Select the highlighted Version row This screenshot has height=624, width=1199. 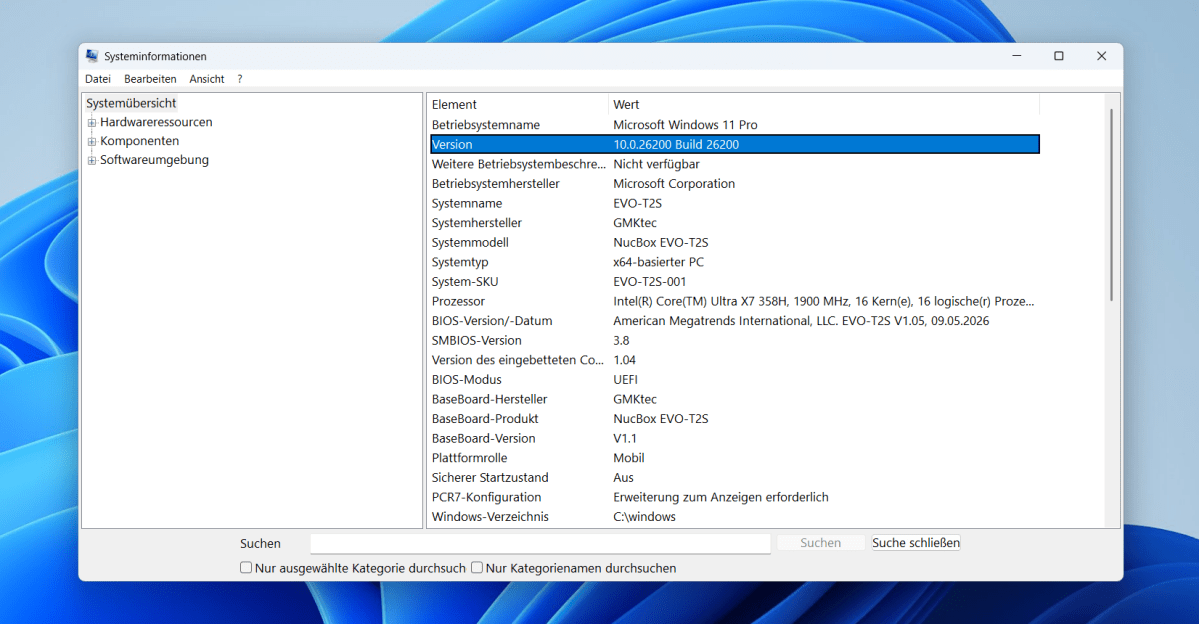pyautogui.click(x=734, y=145)
